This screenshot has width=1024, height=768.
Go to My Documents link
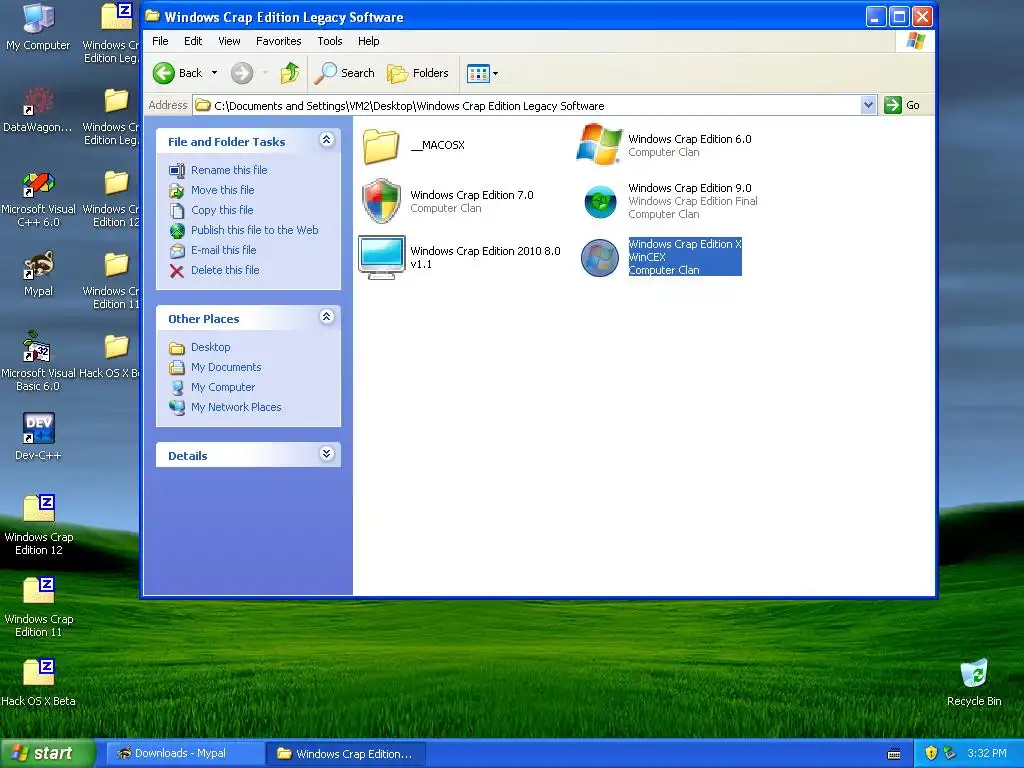(x=226, y=367)
